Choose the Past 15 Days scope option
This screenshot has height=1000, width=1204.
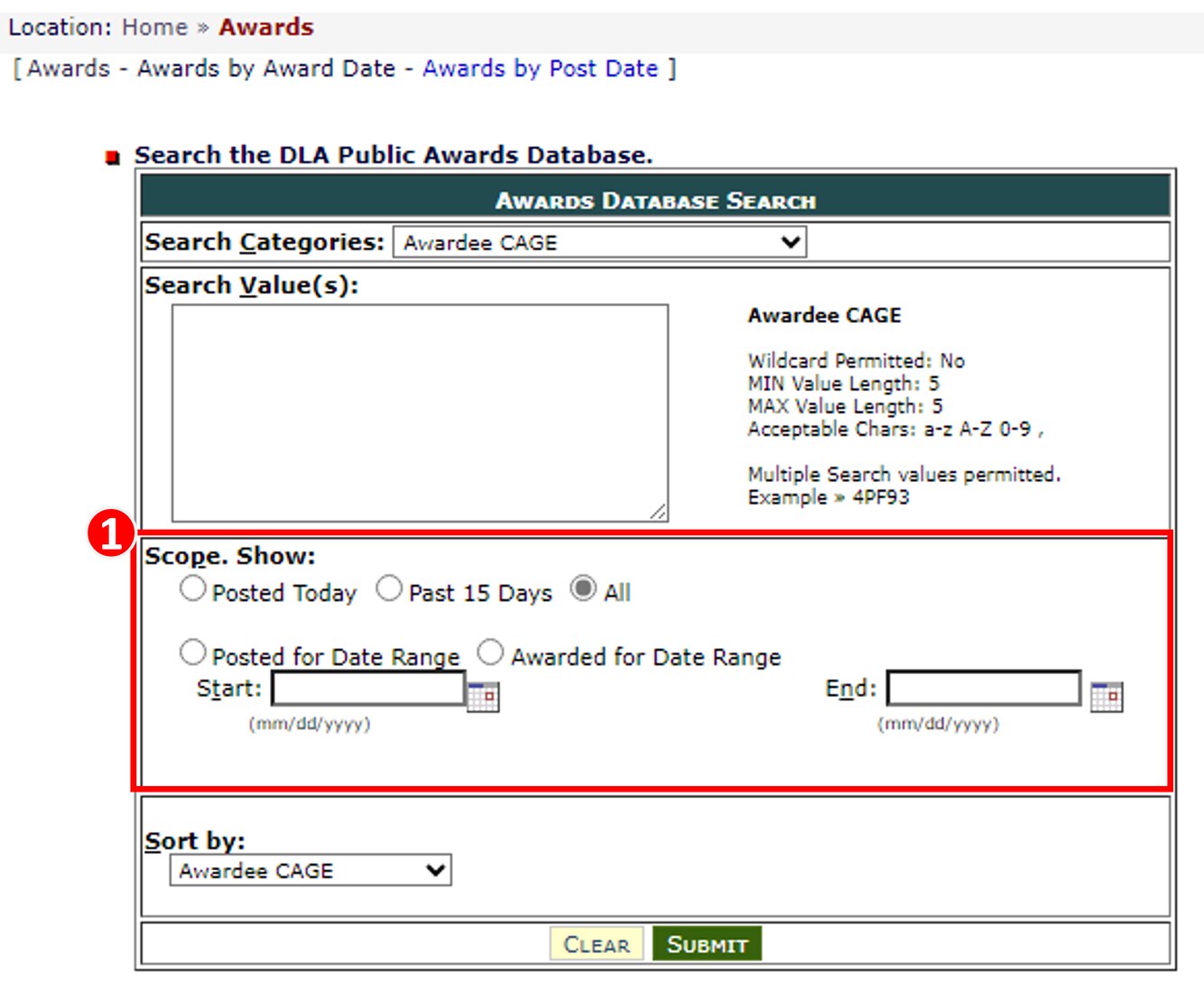[x=389, y=589]
